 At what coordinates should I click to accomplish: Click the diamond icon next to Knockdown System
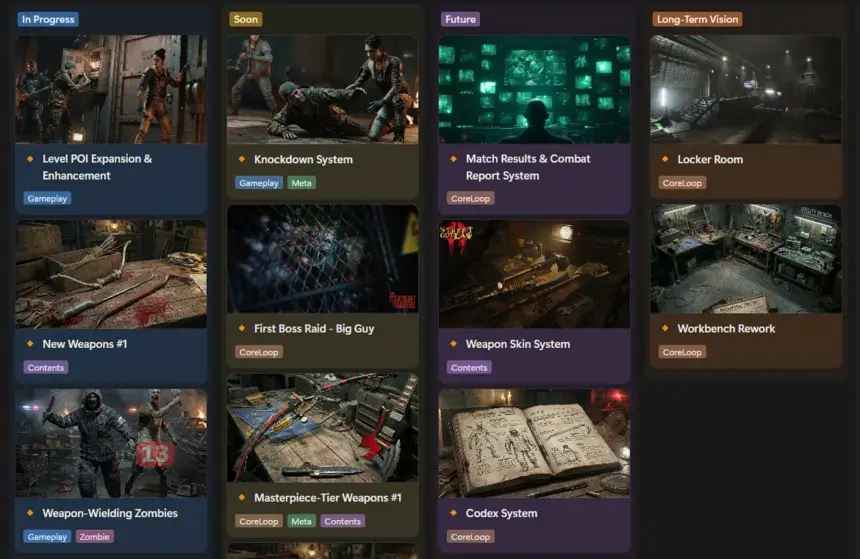[242, 159]
